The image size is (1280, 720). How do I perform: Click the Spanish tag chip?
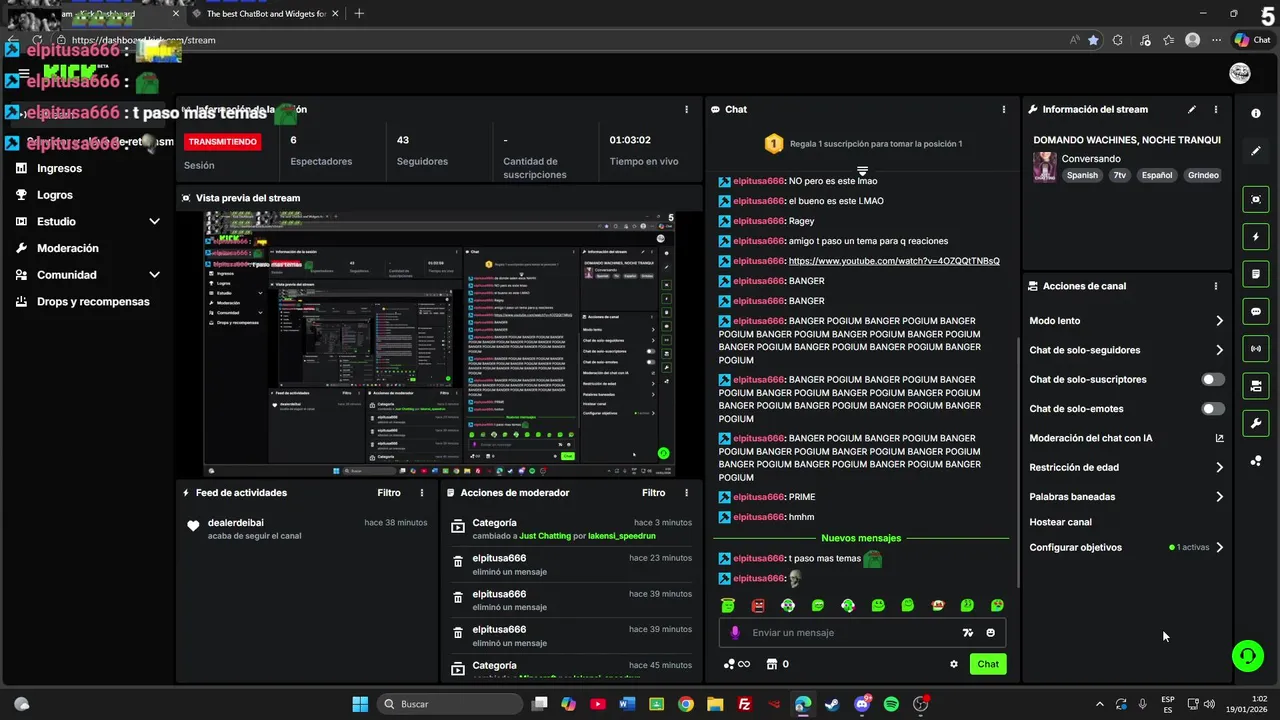pos(1082,175)
